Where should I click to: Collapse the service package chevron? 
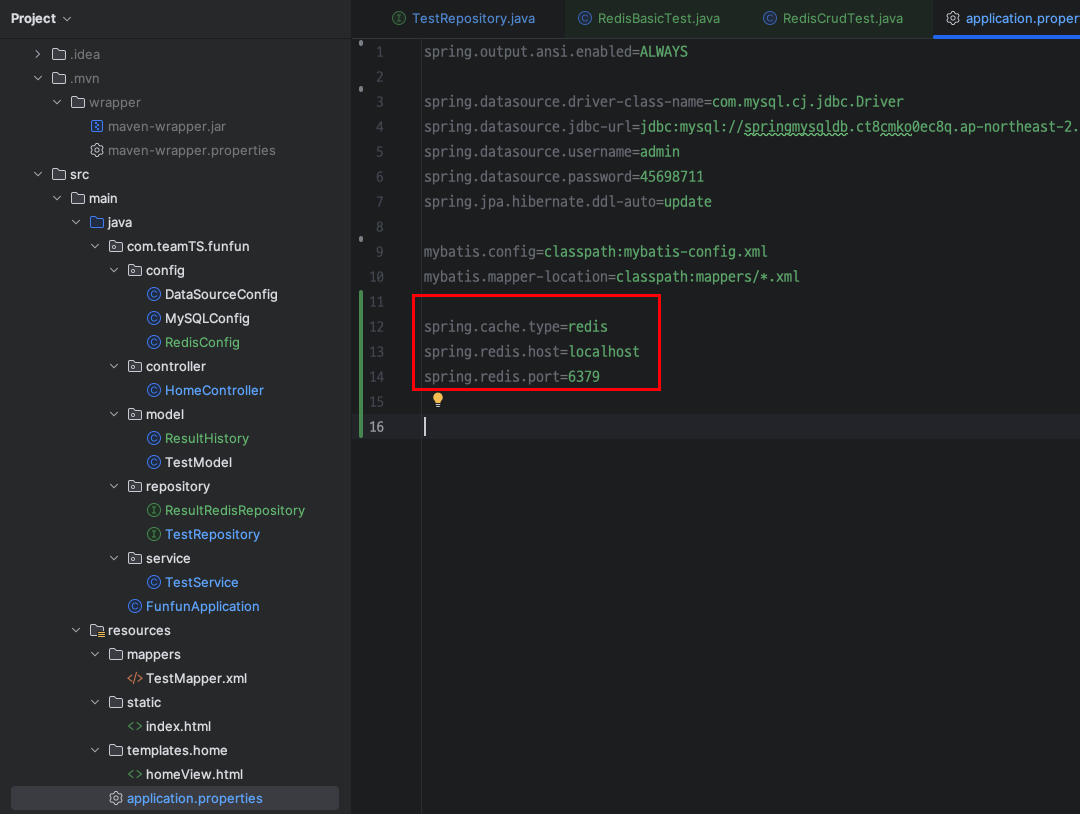114,559
